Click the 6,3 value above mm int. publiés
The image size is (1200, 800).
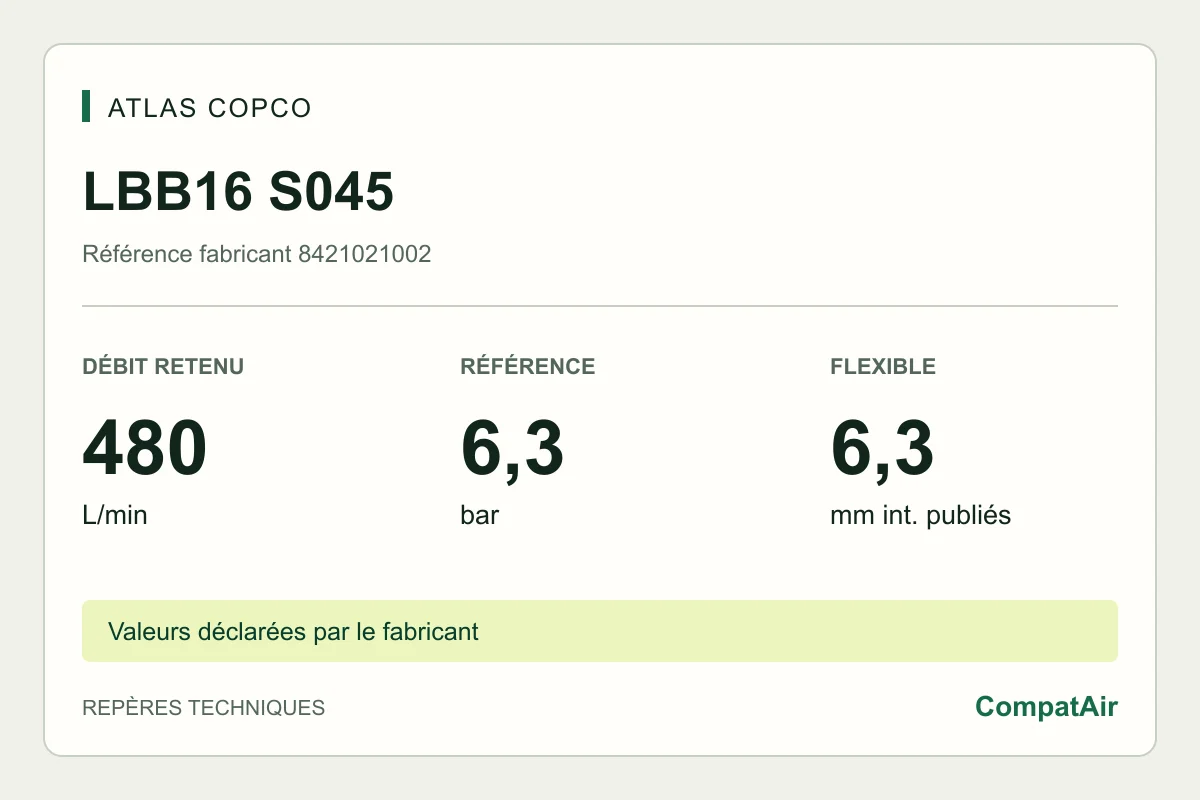pos(882,449)
